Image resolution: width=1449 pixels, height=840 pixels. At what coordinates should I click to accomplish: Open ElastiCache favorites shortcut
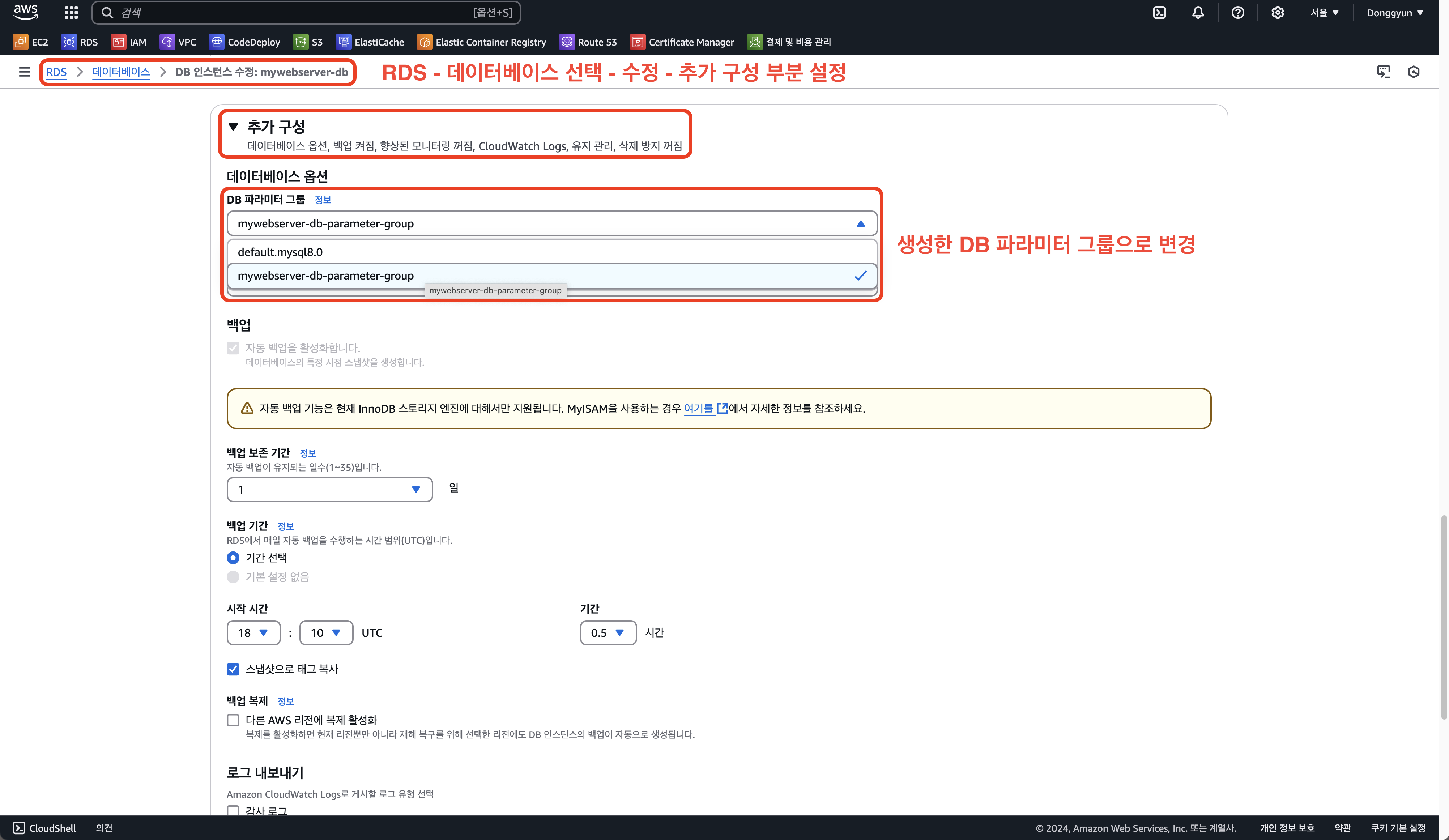(370, 42)
